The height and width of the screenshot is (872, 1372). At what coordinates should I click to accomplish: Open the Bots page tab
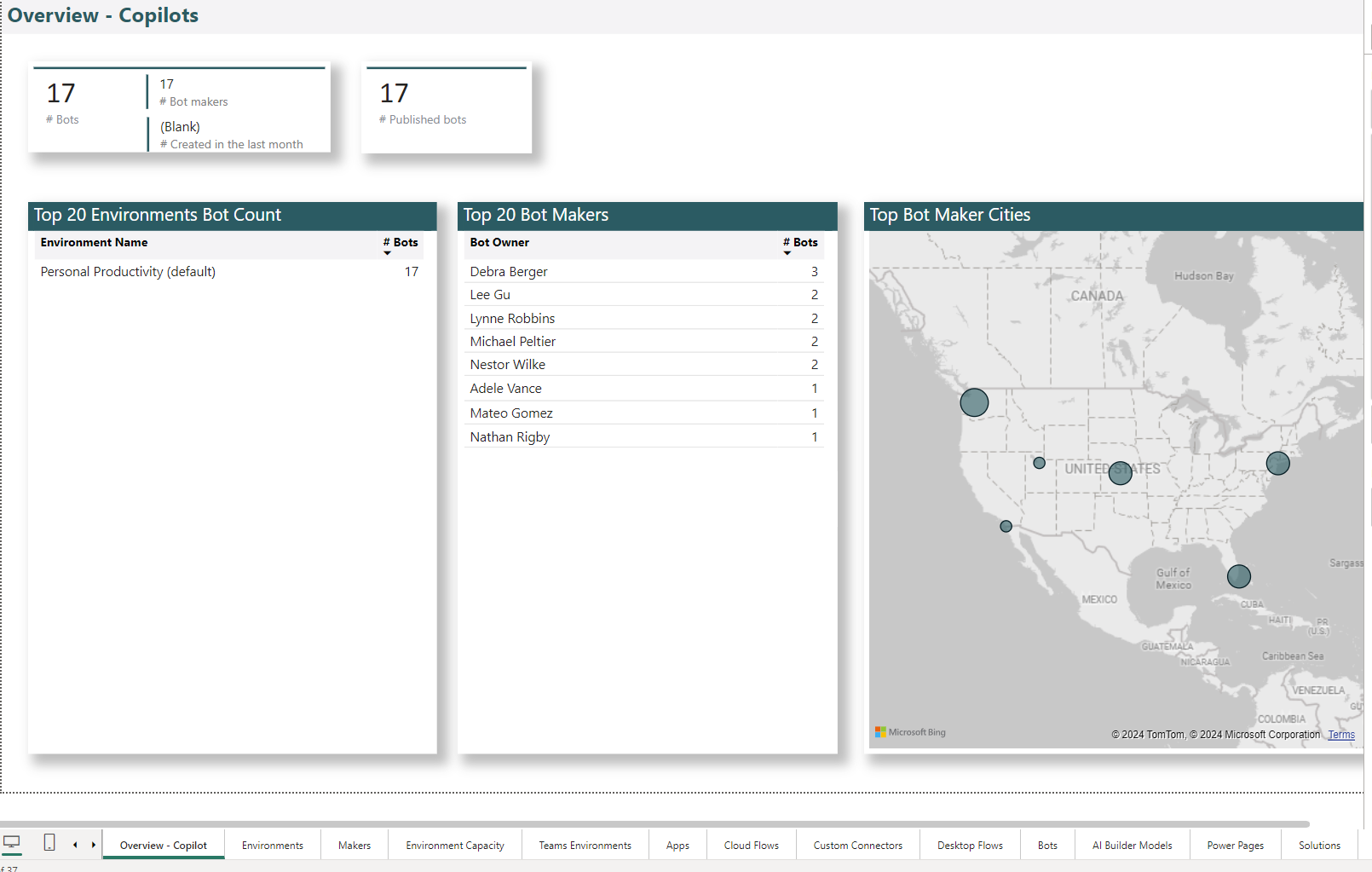(x=1048, y=846)
